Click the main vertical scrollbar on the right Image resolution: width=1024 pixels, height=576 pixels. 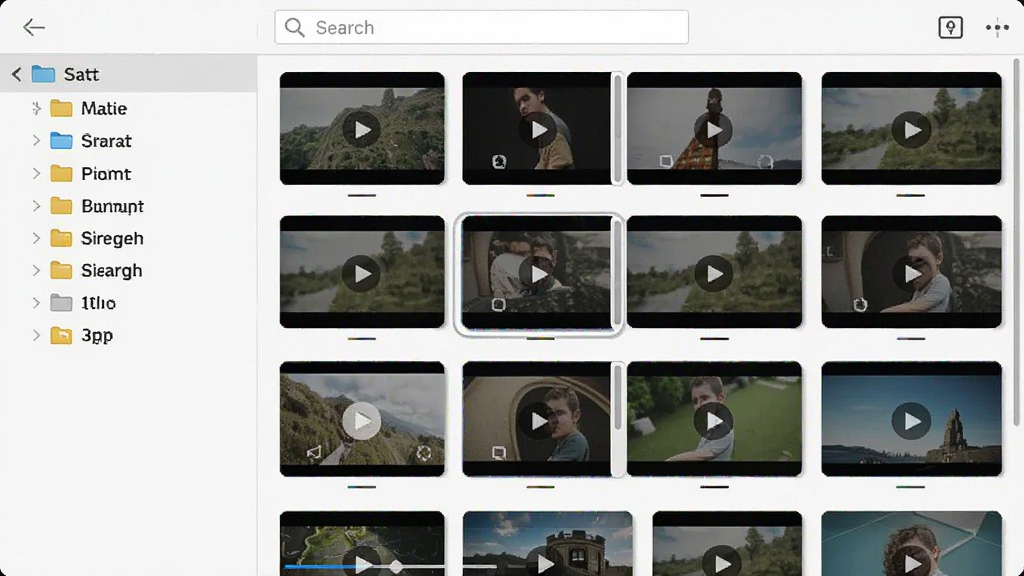[1016, 242]
